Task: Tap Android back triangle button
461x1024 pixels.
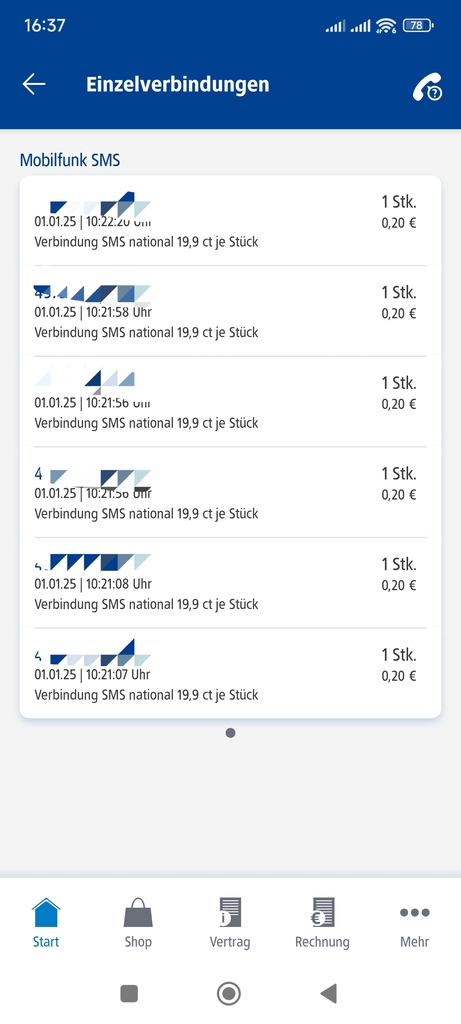Action: [328, 994]
